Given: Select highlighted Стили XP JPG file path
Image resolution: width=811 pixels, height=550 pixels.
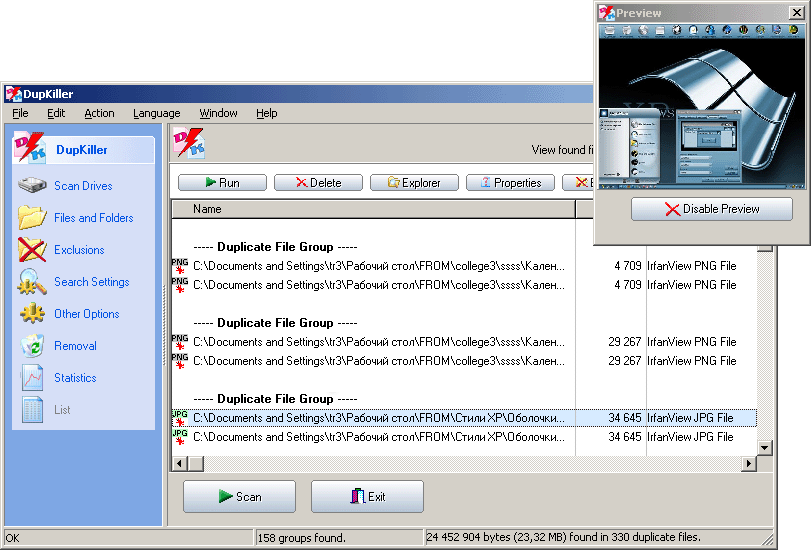Looking at the screenshot, I should click(x=379, y=418).
